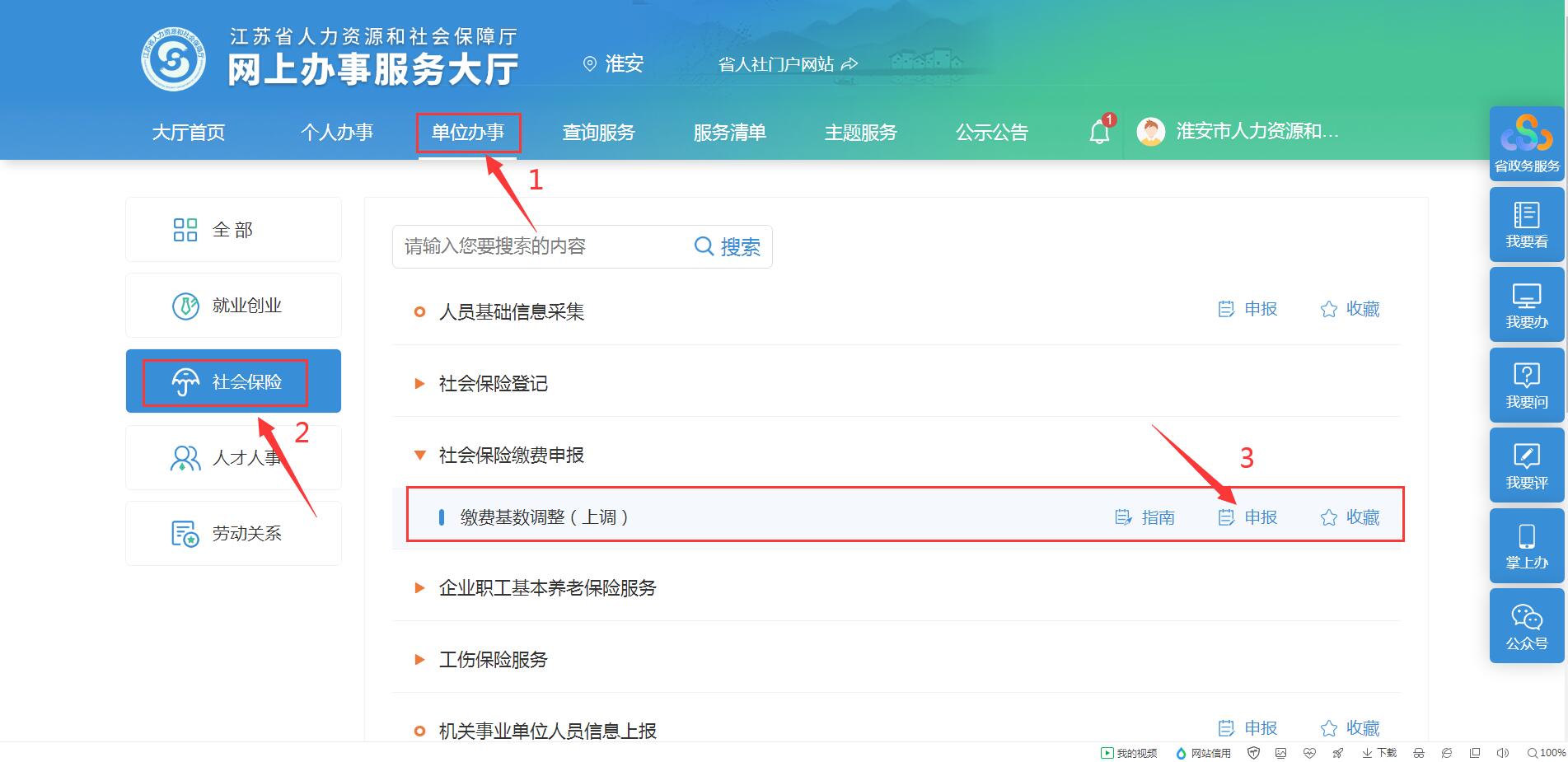Screen dimensions: 1568x762
Task: Click split window icon in status bar
Action: pyautogui.click(x=1475, y=753)
